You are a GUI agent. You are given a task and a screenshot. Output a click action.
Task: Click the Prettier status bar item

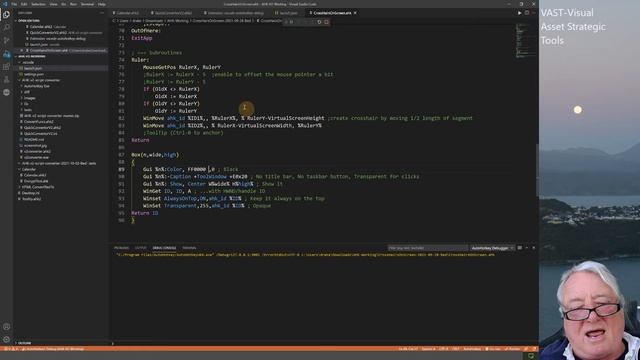[x=513, y=349]
